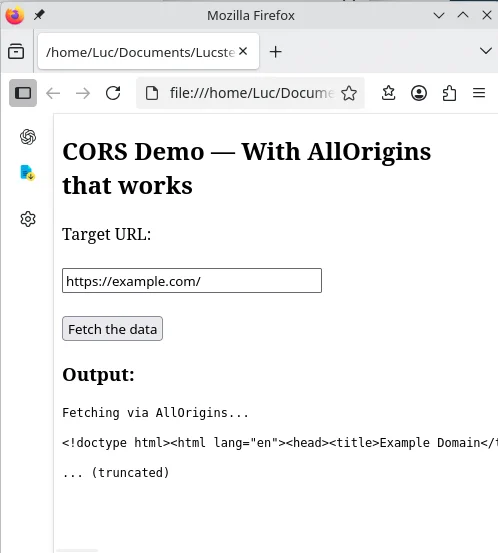Open the Firefox account icon
The width and height of the screenshot is (498, 553).
click(x=419, y=93)
